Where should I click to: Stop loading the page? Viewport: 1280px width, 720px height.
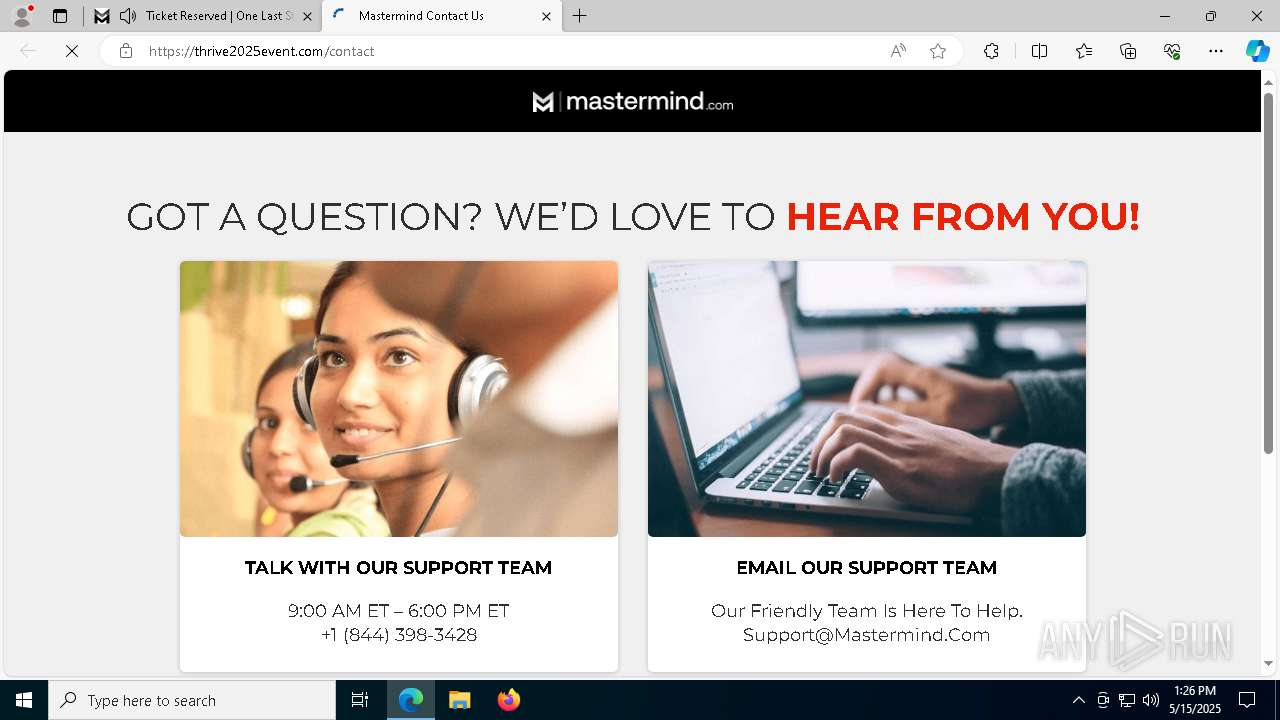(72, 51)
